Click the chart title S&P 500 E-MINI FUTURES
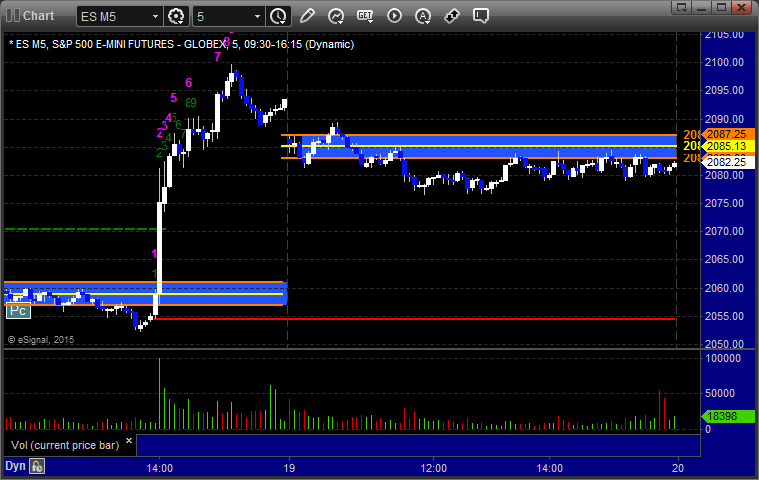This screenshot has height=480, width=759. coord(113,44)
